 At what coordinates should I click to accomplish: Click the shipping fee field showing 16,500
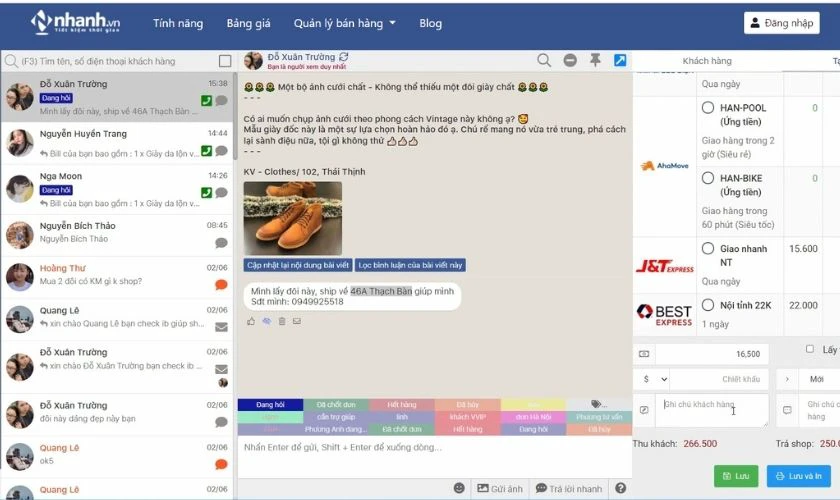(x=711, y=354)
